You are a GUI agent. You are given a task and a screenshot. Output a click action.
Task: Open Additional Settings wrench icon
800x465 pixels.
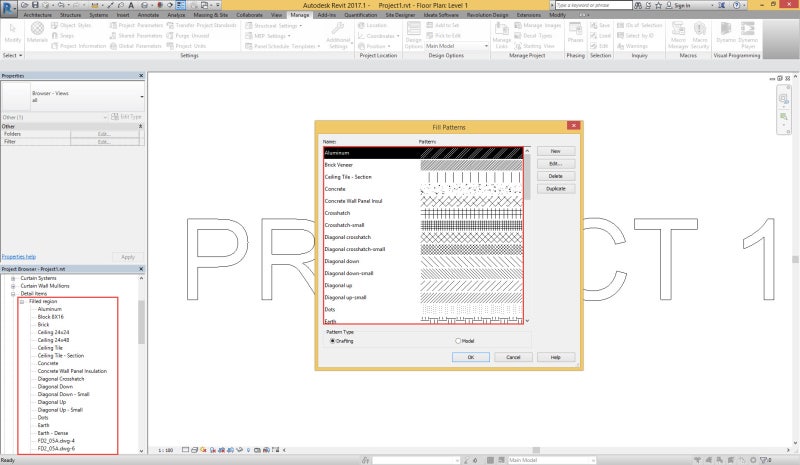tap(338, 35)
